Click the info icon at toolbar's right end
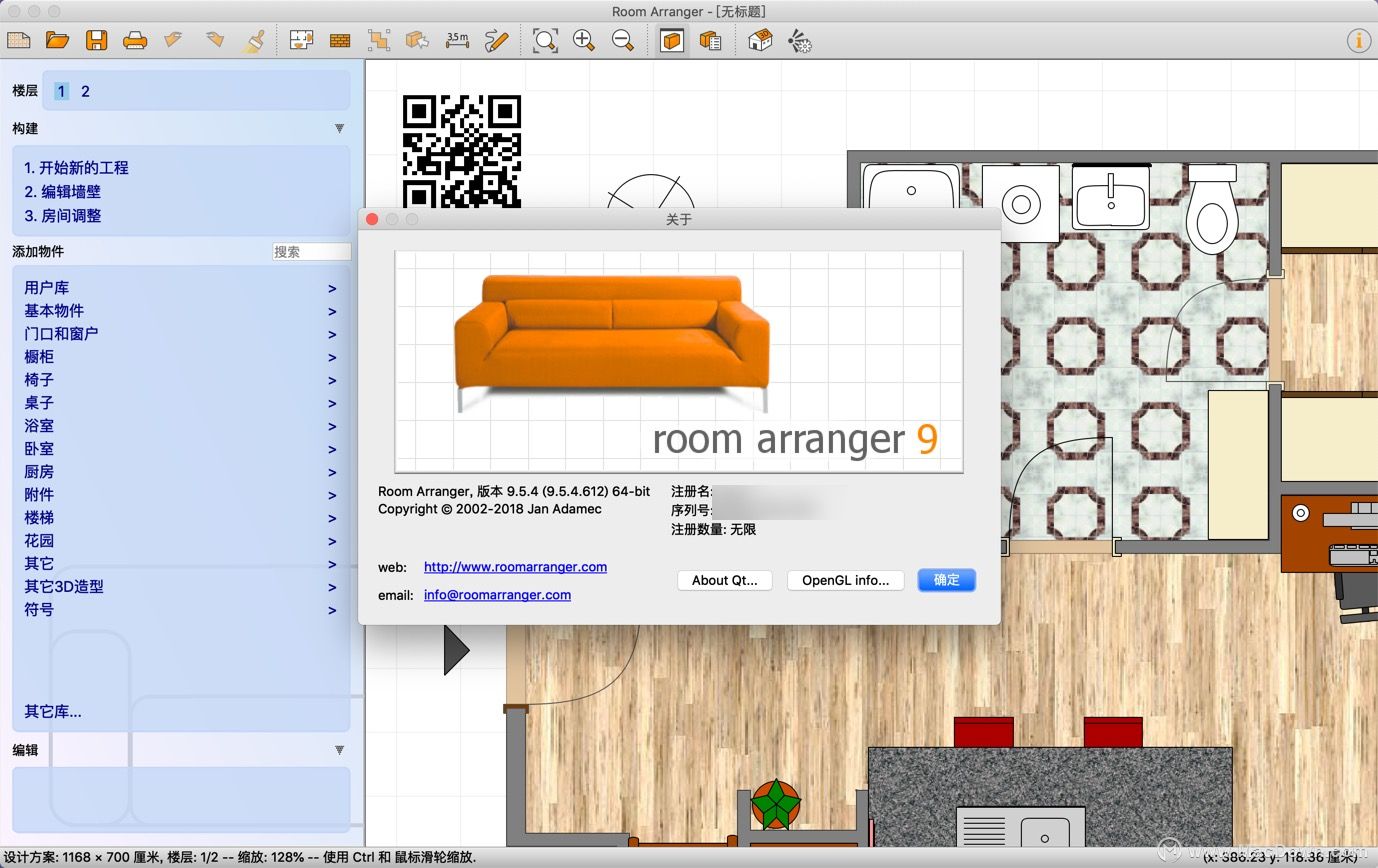Screen dimensions: 1378x868 (x=1358, y=41)
